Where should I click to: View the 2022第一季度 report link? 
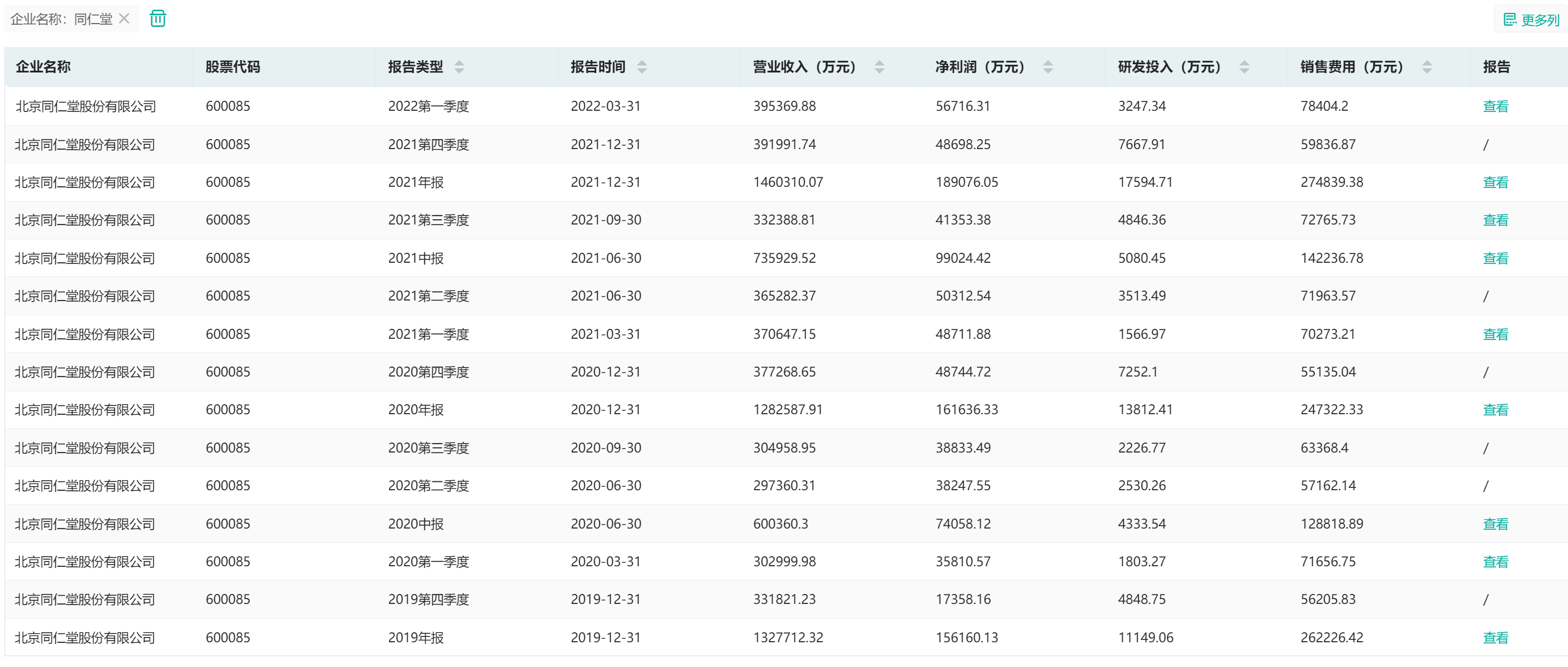click(x=1495, y=107)
